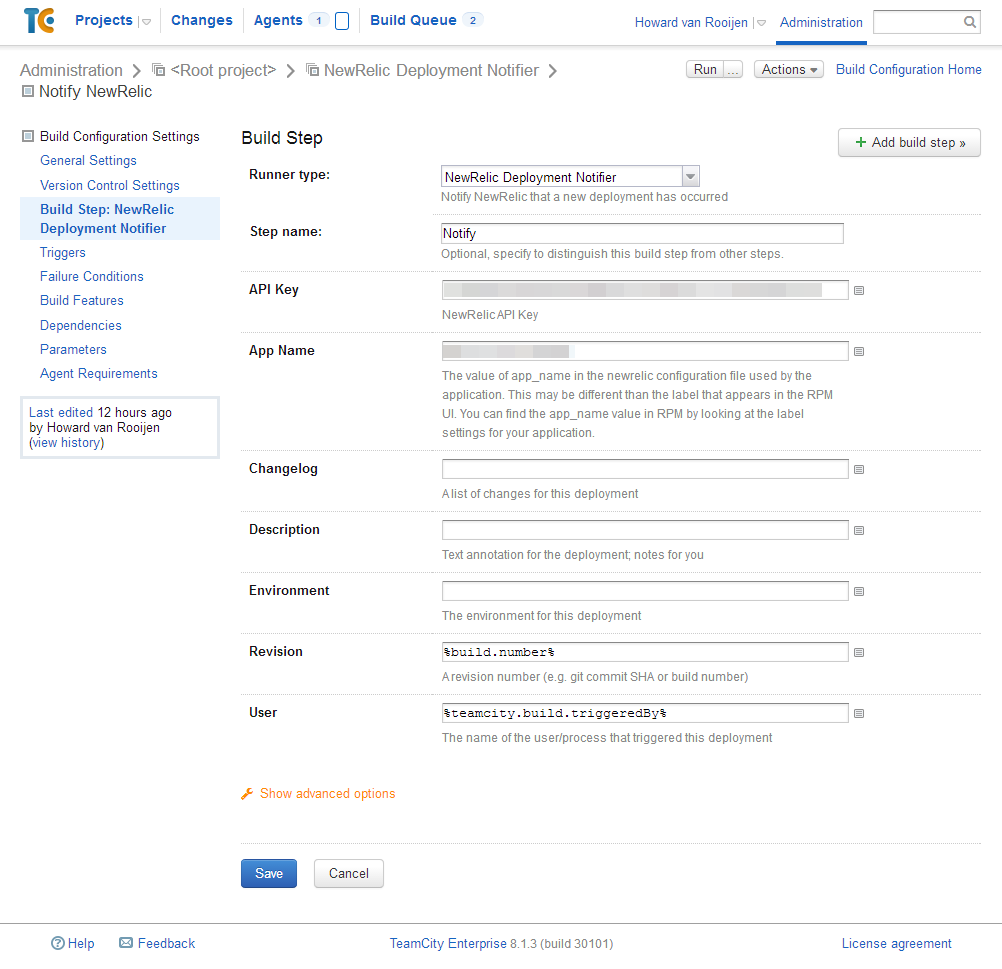Click the Cancel button
The image size is (1002, 969).
[349, 873]
